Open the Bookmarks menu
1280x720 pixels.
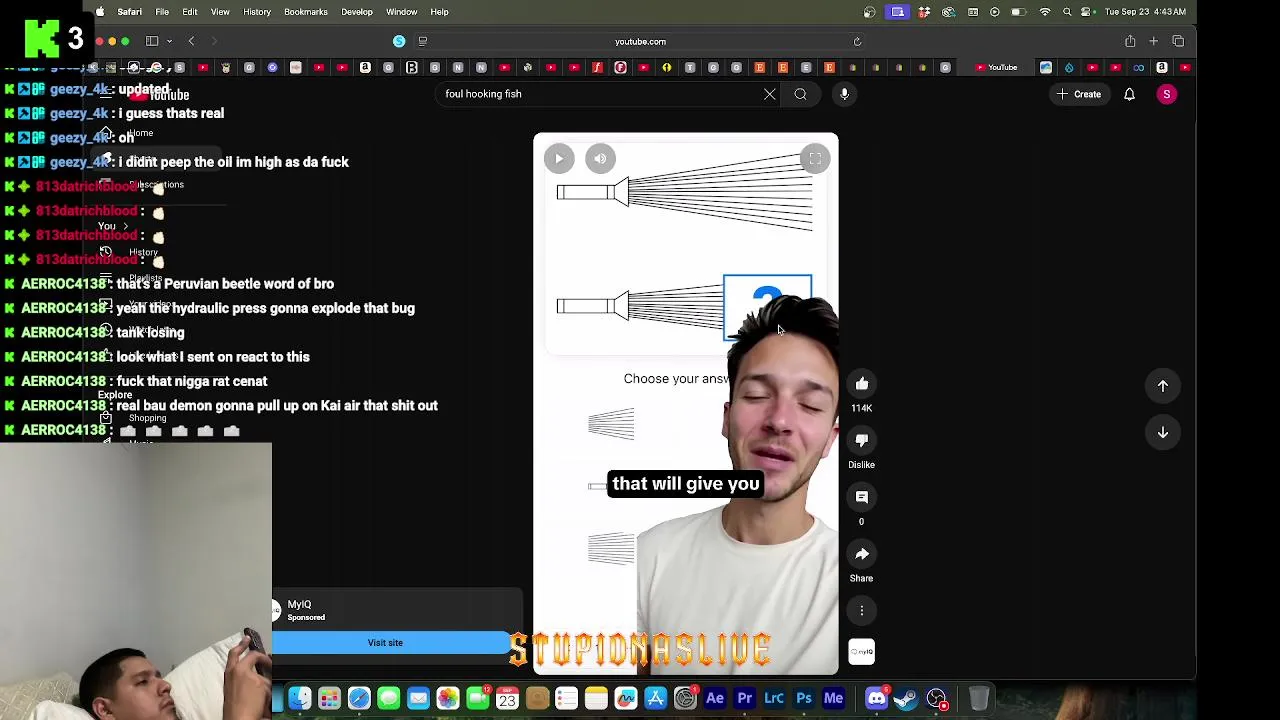(x=306, y=12)
